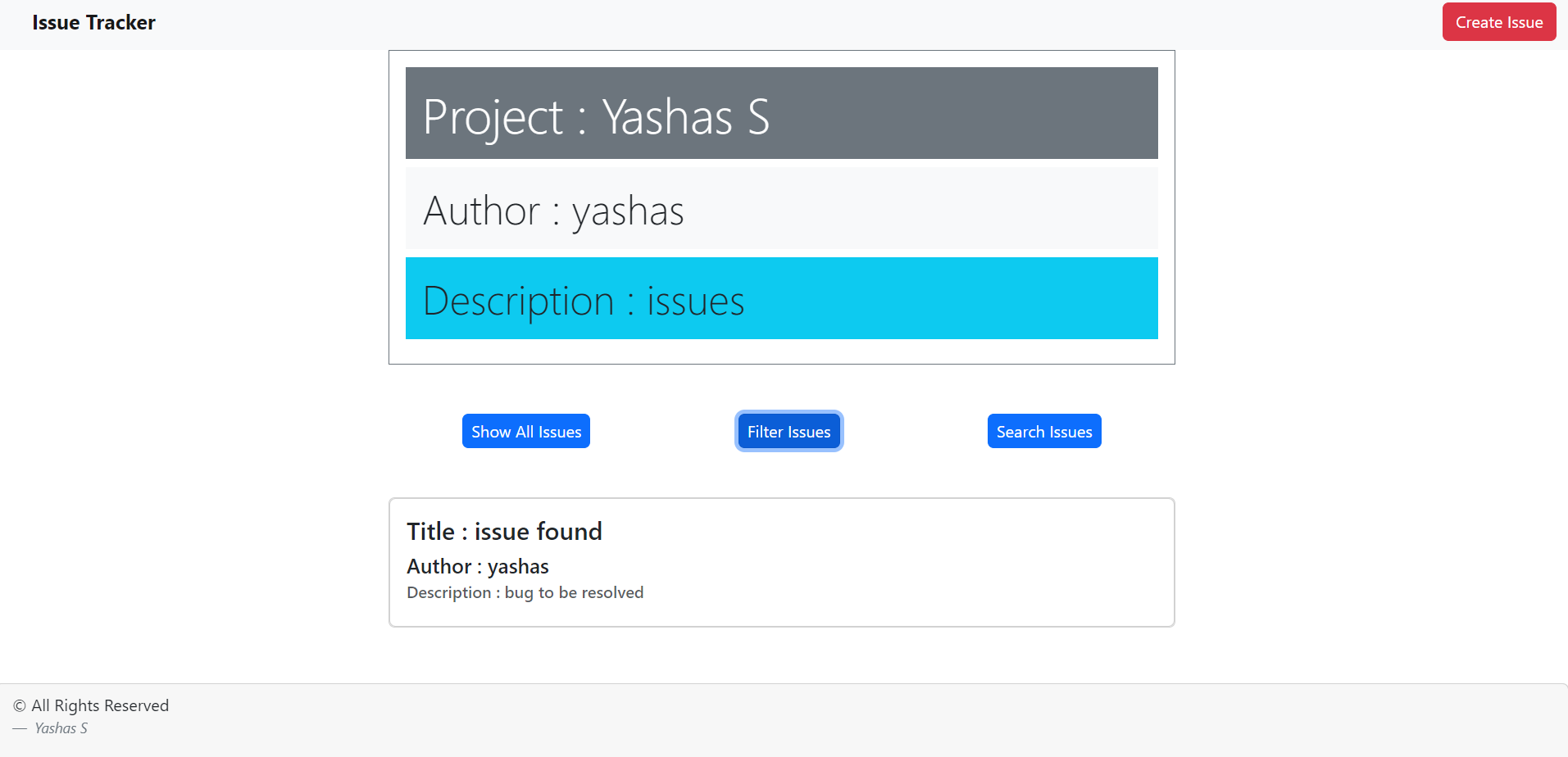Screen dimensions: 1568x757
Task: Click the Yashas S footer attribution
Action: (x=61, y=728)
